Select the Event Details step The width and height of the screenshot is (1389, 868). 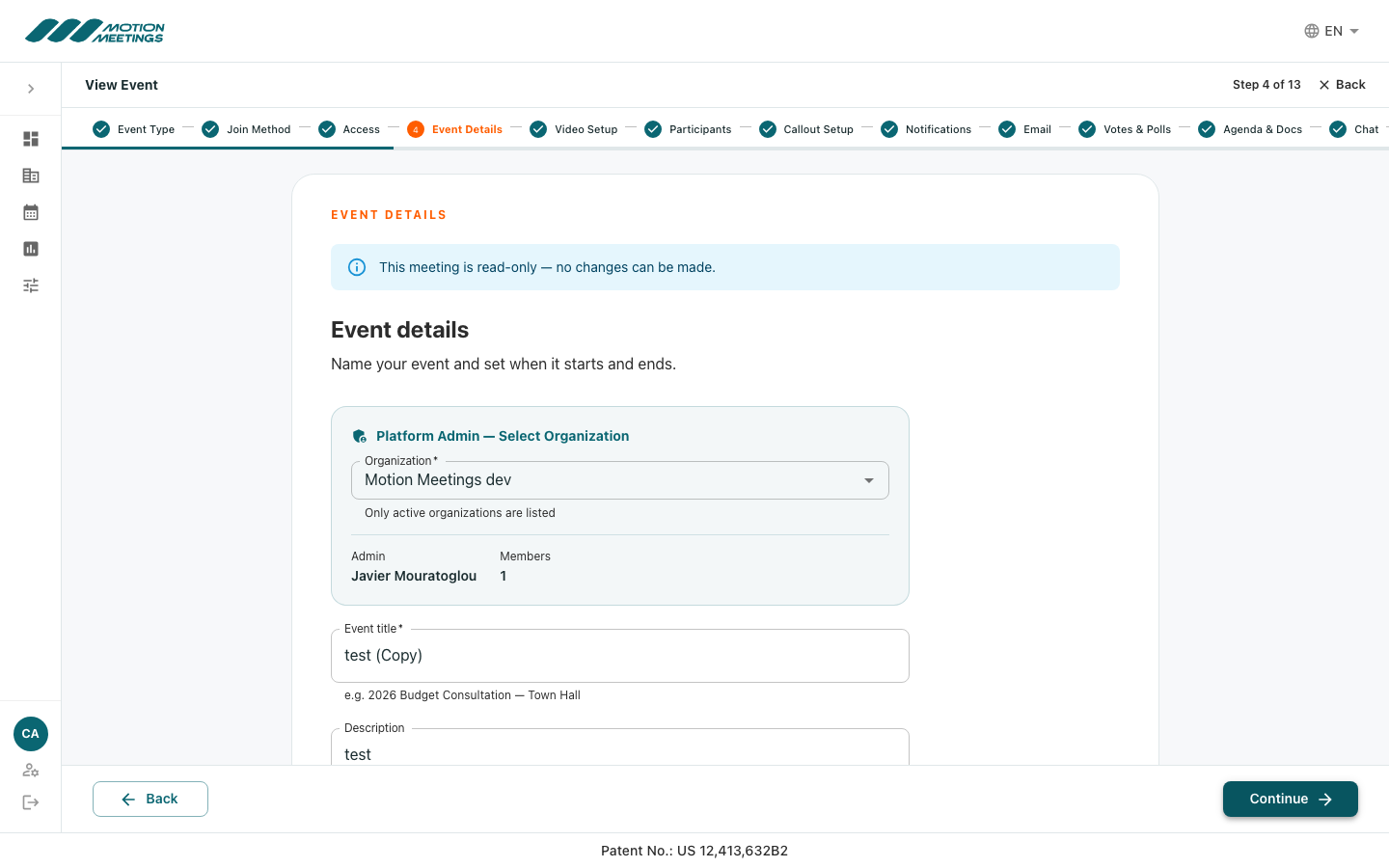pos(455,129)
